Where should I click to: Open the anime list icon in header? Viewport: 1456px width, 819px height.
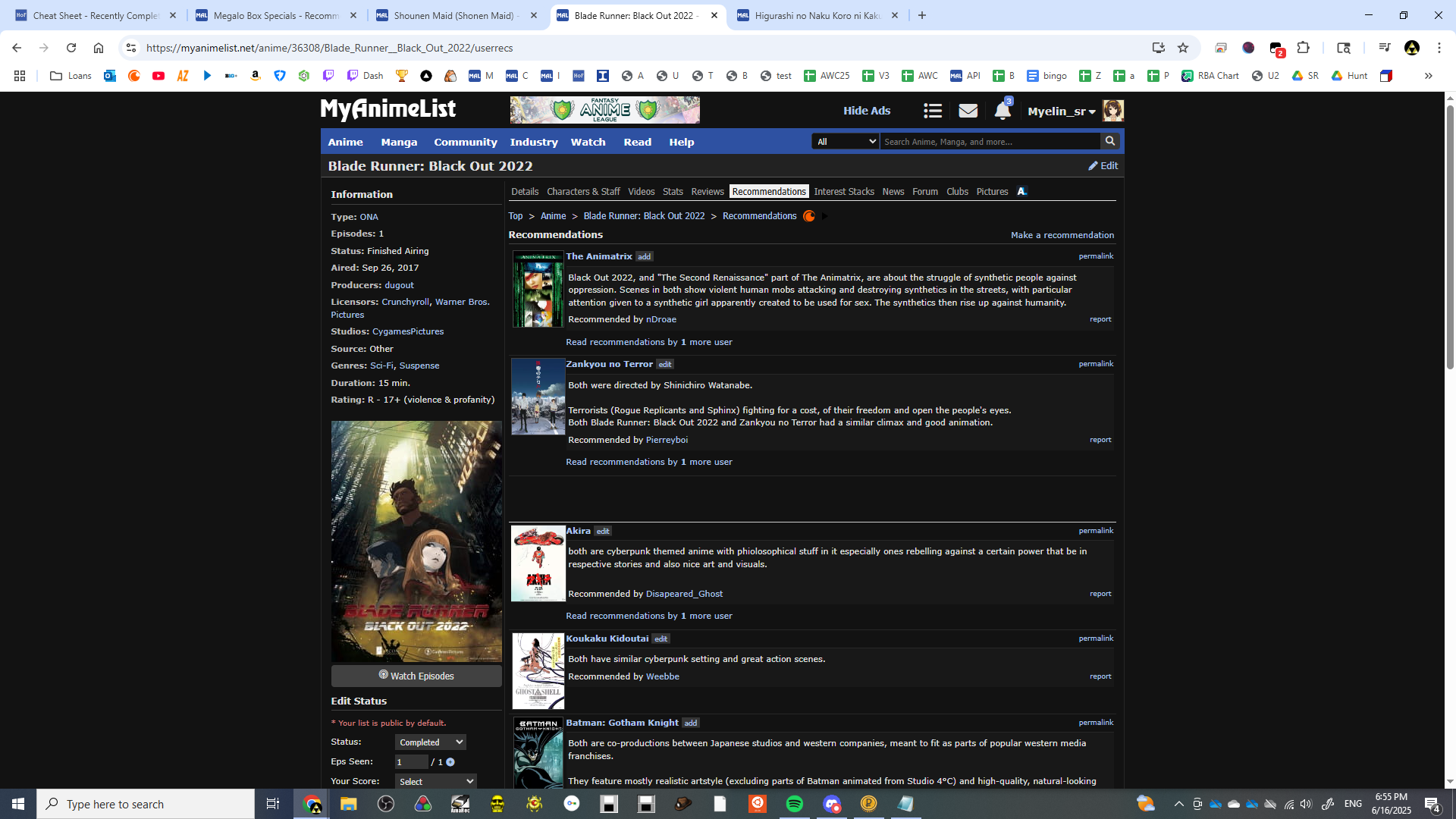pos(932,111)
